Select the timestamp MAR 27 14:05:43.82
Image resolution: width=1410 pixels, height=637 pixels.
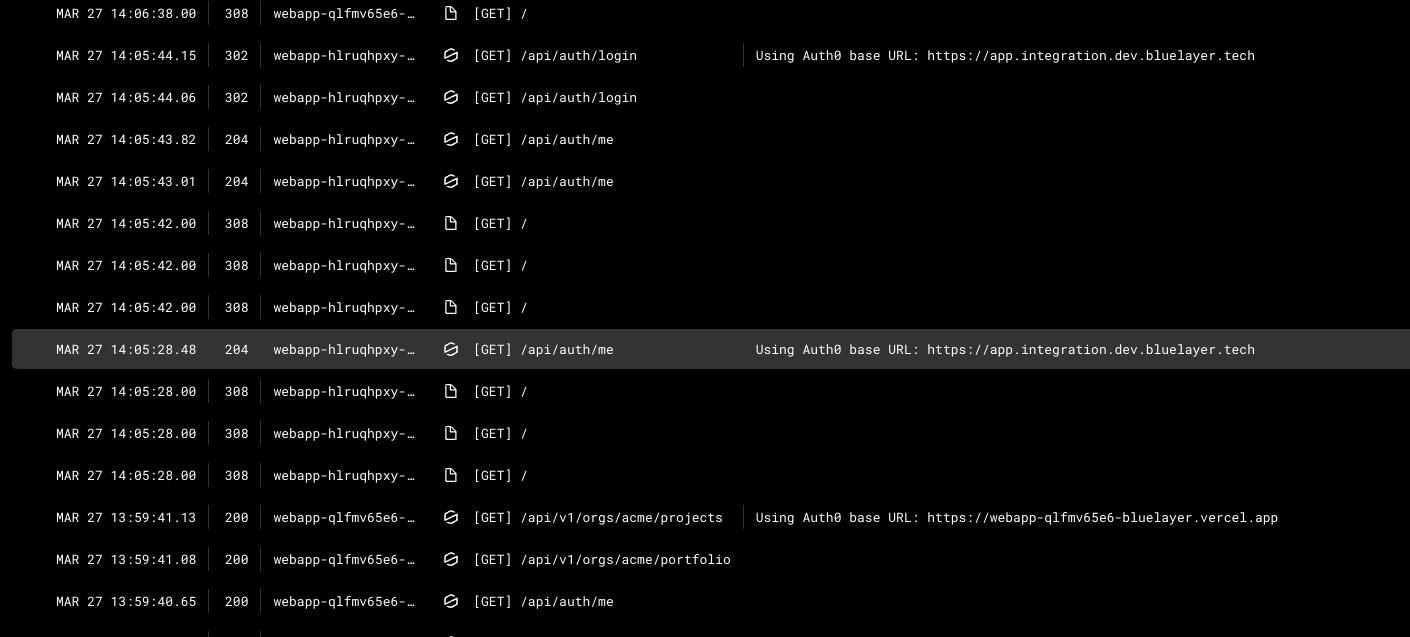tap(126, 140)
